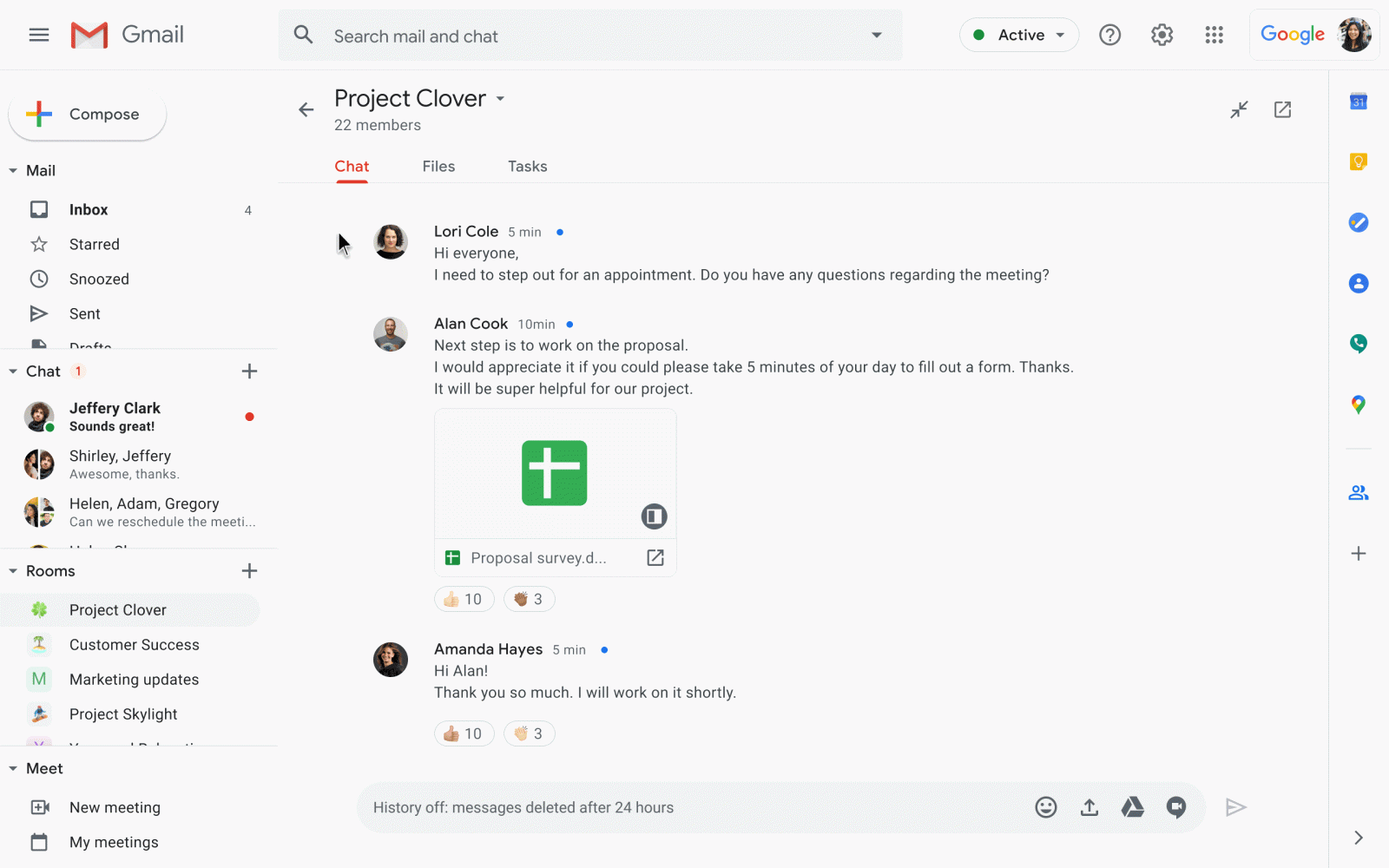Screen dimensions: 1389x868
Task: Open Google Calendar in the side panel
Action: (x=1358, y=101)
